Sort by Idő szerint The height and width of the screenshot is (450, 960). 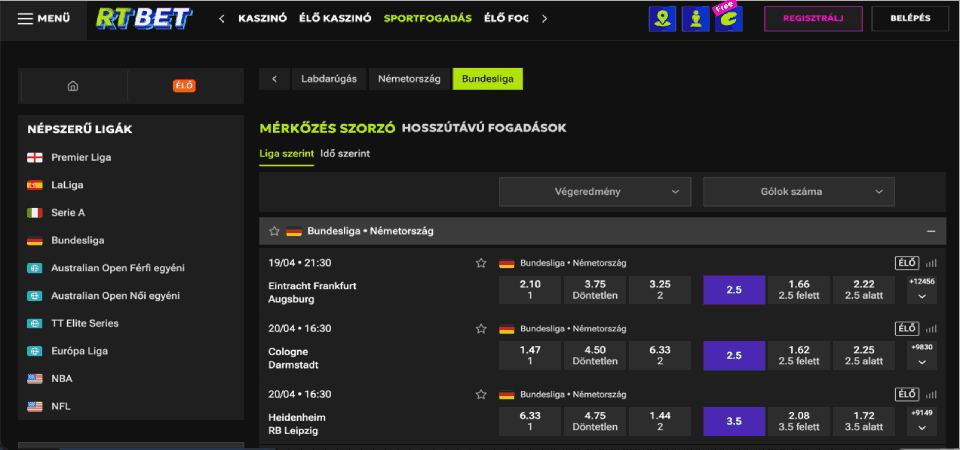point(345,154)
